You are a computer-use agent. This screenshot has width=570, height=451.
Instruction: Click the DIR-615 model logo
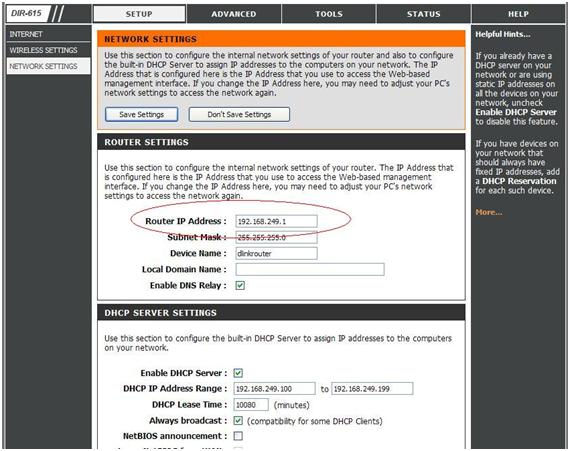(27, 13)
